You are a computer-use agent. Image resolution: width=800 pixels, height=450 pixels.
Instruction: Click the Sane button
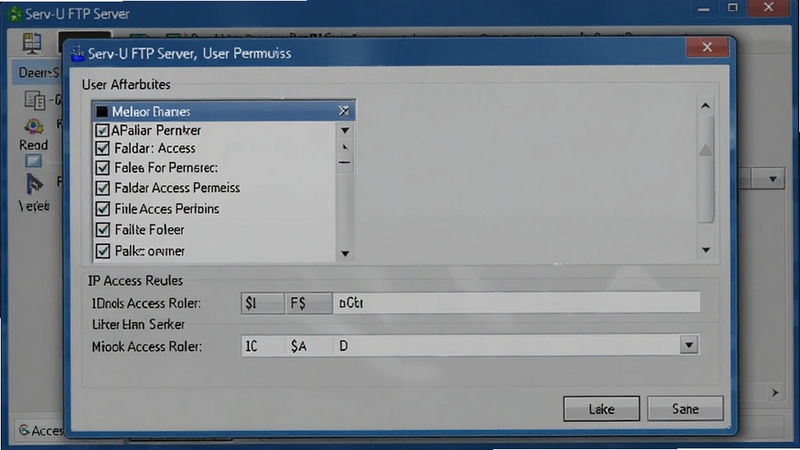click(685, 409)
